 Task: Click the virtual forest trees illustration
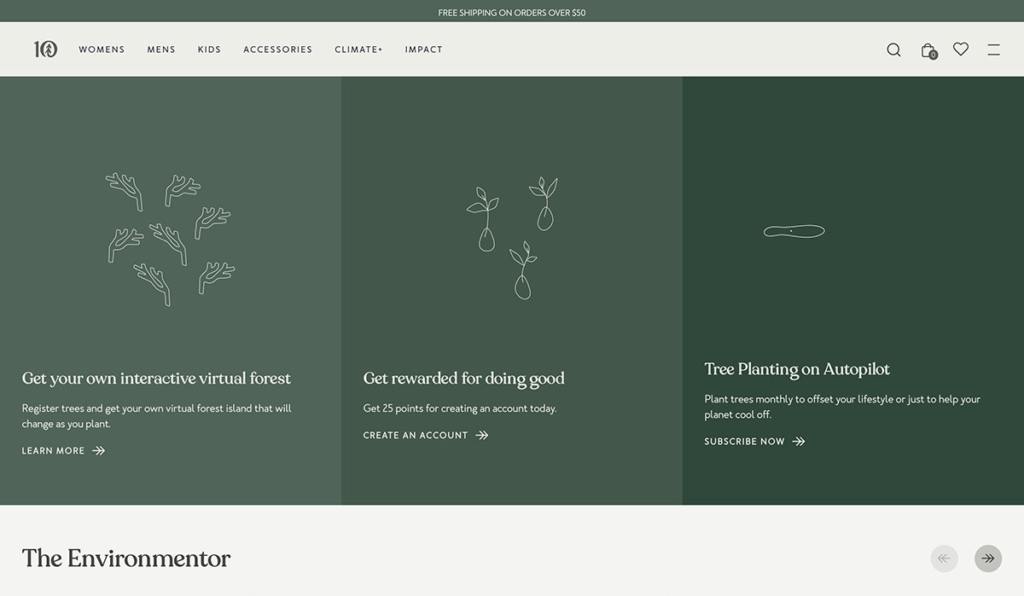(x=170, y=238)
